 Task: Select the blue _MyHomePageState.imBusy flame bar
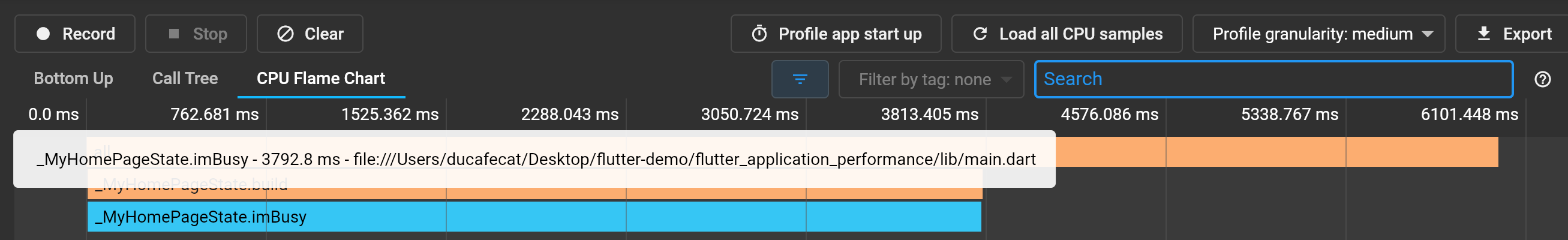534,217
